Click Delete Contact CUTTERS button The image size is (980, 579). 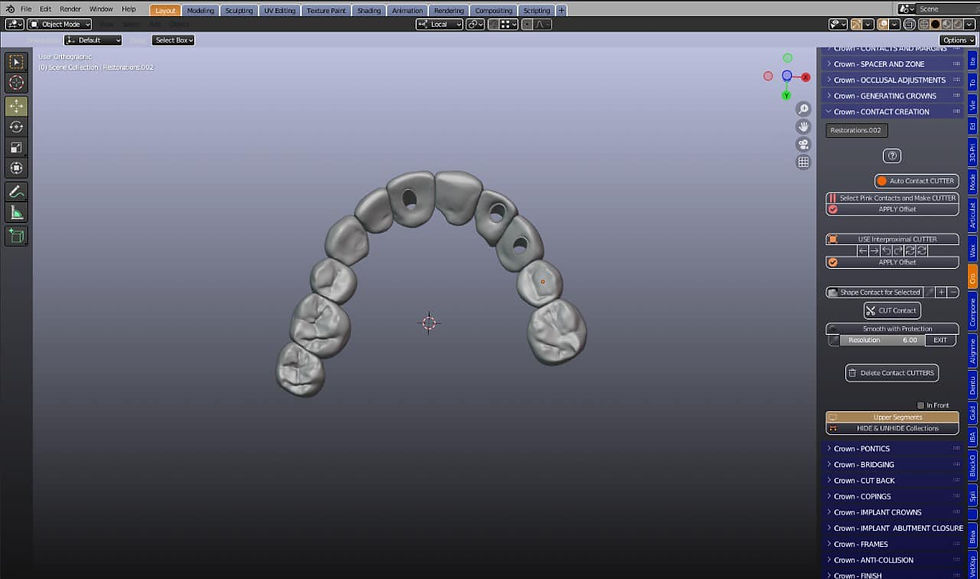pos(892,373)
